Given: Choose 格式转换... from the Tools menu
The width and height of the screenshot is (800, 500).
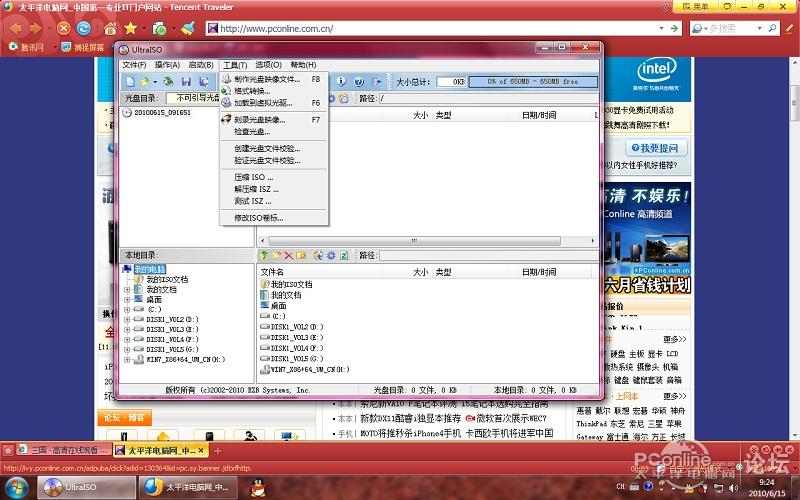Looking at the screenshot, I should click(x=274, y=91).
